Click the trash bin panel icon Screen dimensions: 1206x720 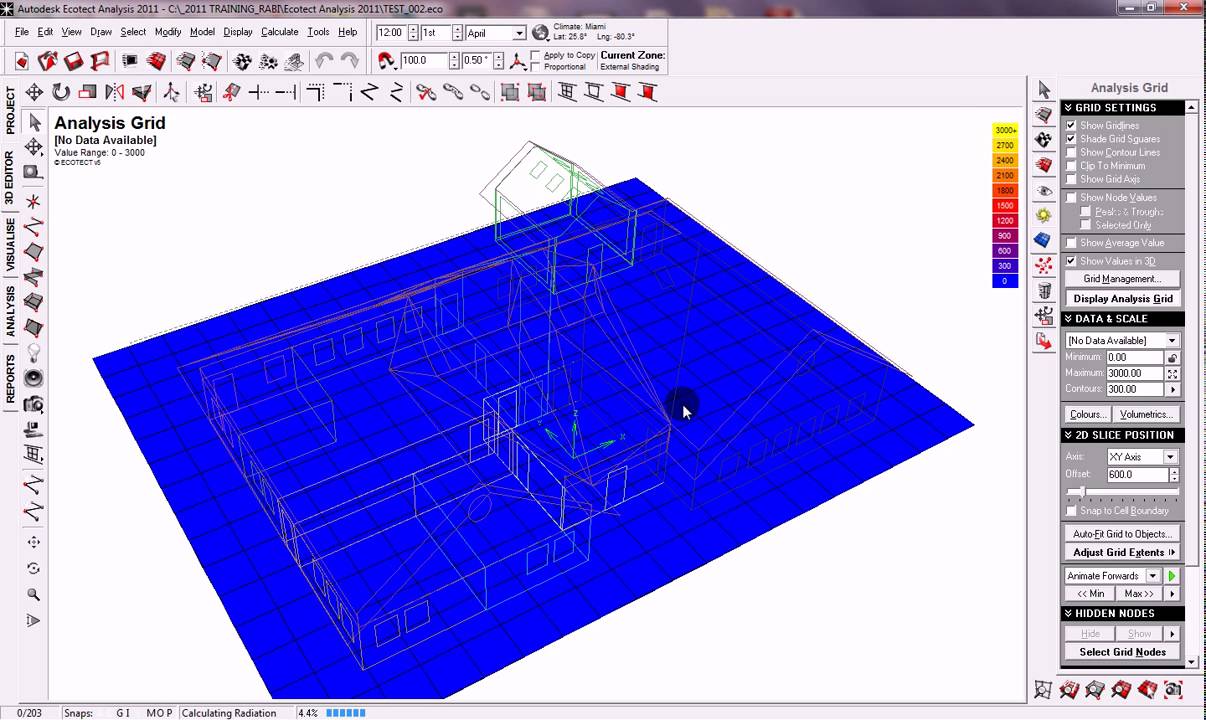1044,291
